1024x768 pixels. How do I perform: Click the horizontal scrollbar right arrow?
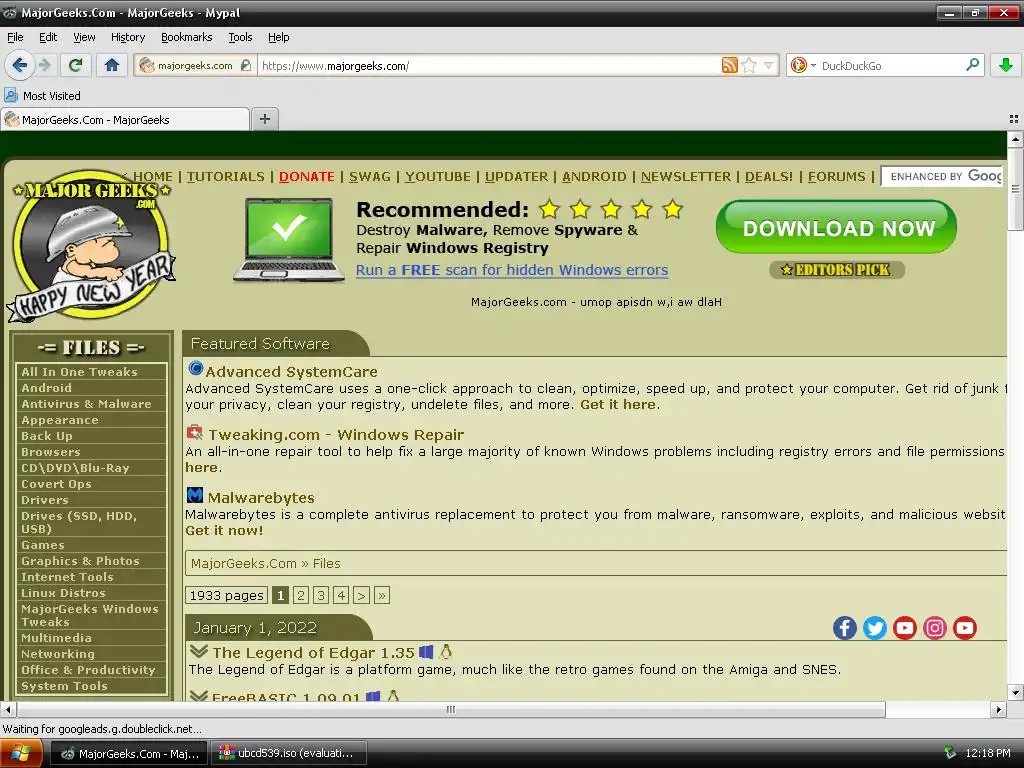click(x=998, y=709)
